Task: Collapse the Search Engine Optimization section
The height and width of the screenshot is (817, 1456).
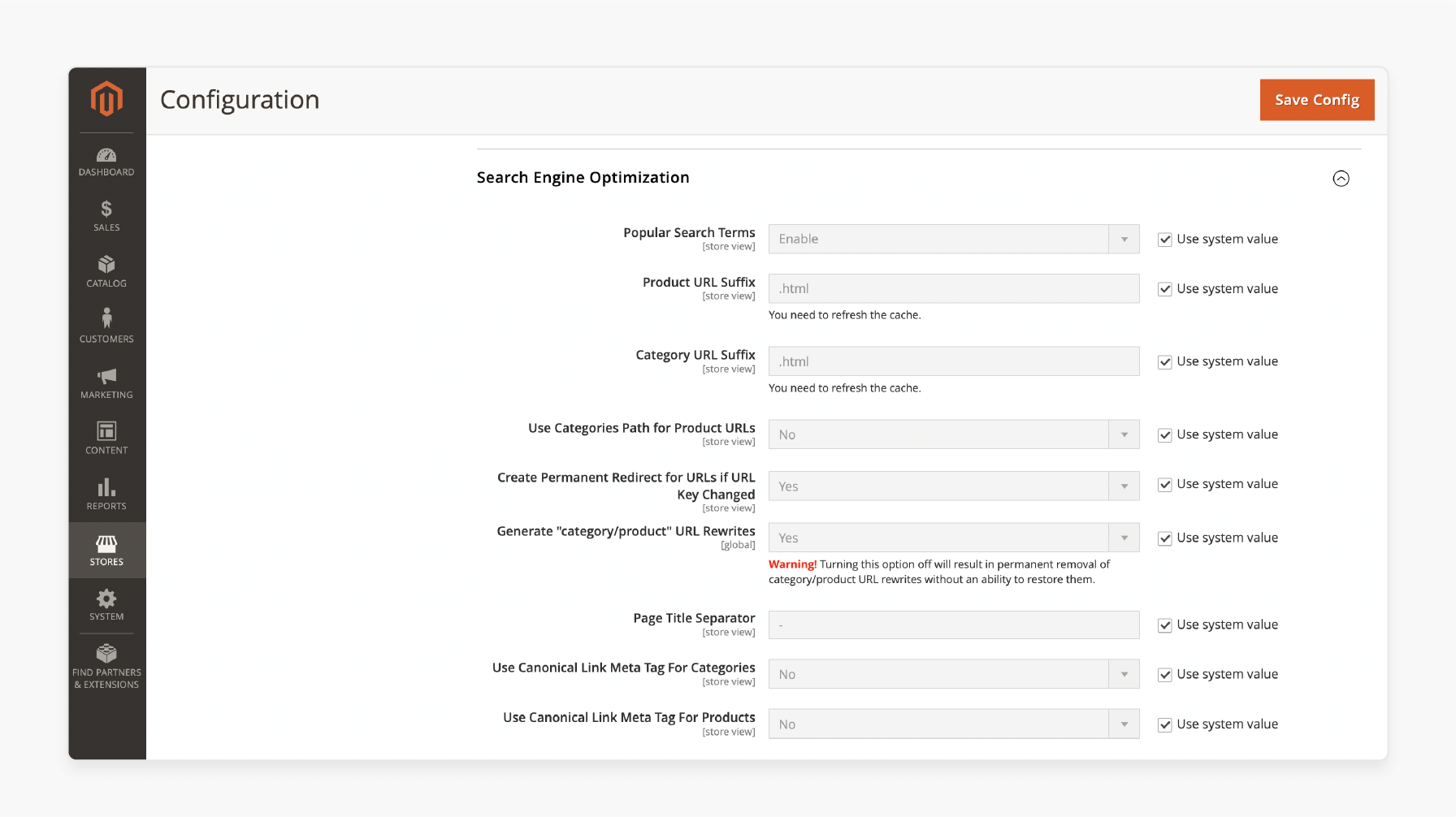Action: (1341, 179)
